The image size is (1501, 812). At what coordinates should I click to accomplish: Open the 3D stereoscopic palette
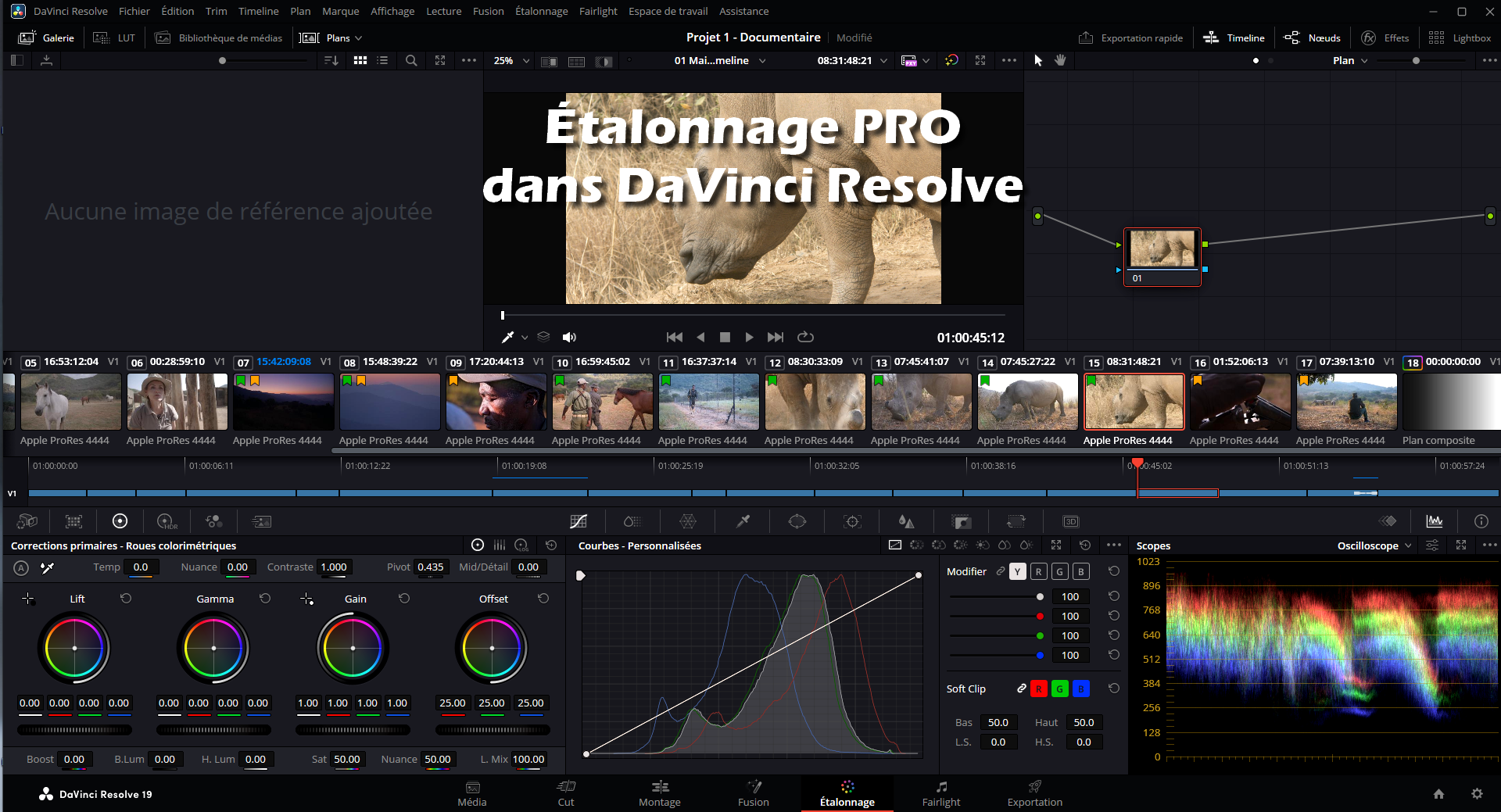click(x=1071, y=521)
